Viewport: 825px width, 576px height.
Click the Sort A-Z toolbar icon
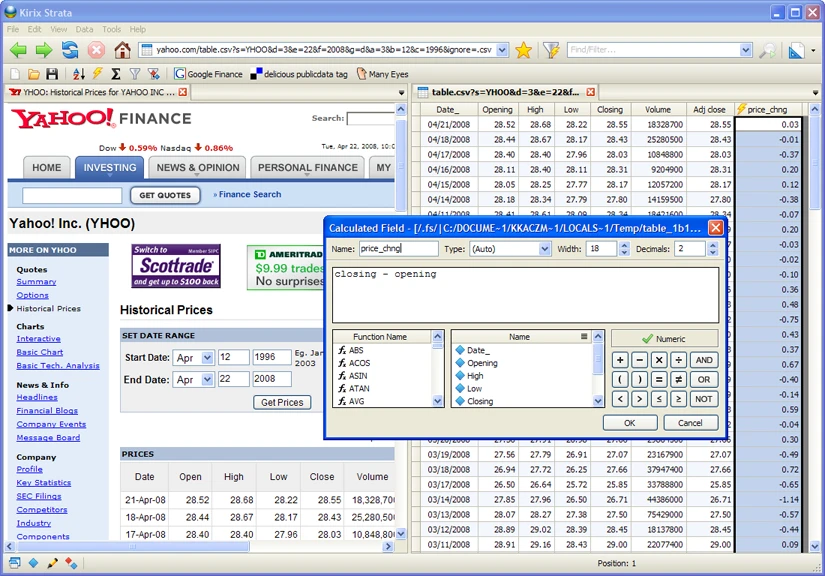(79, 74)
